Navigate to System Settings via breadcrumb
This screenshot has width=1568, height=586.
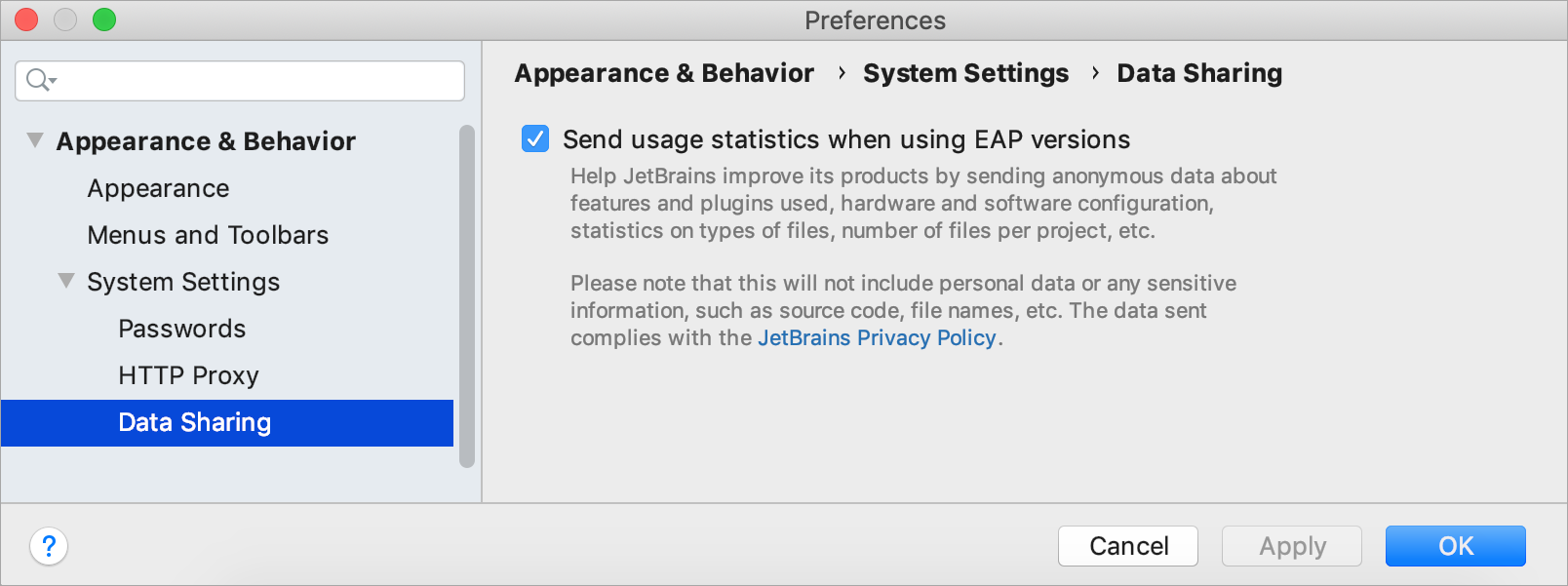[964, 72]
